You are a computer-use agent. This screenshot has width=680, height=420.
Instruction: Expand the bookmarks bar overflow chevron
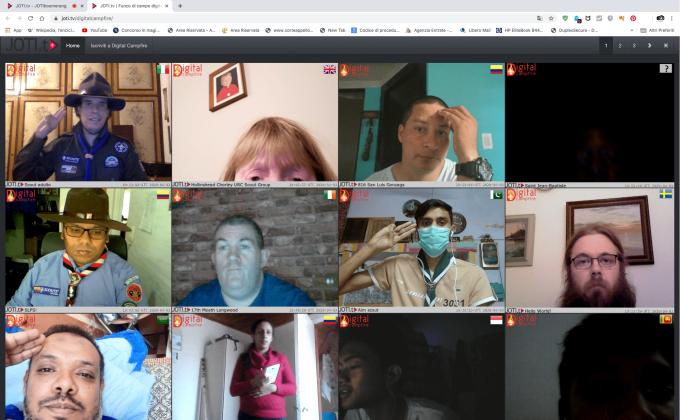(x=631, y=30)
